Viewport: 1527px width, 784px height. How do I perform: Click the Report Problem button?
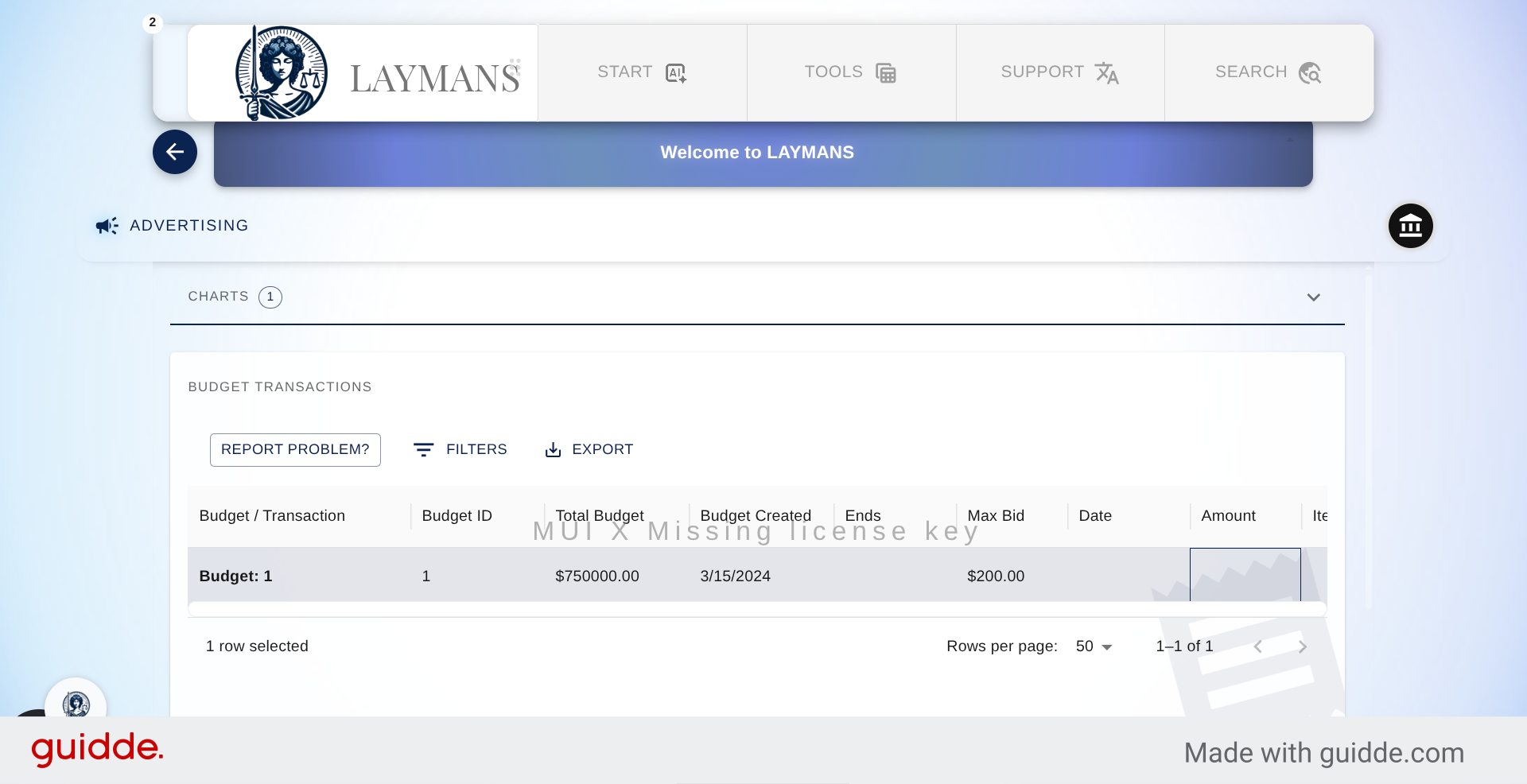coord(295,450)
